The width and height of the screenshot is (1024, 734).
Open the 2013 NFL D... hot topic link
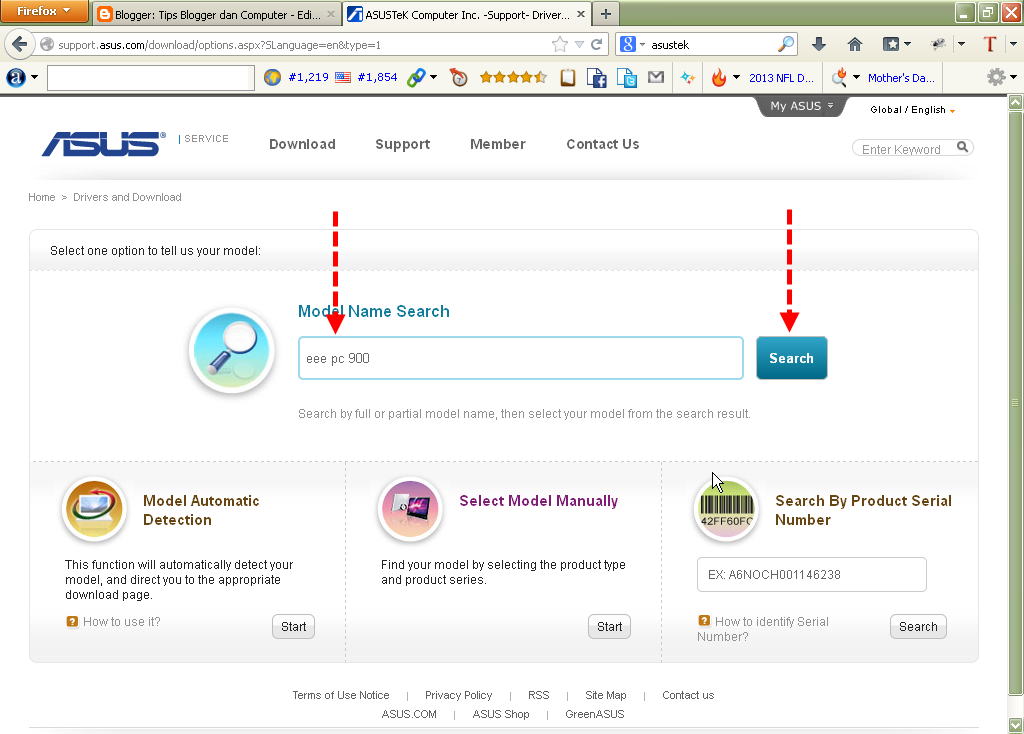(781, 78)
